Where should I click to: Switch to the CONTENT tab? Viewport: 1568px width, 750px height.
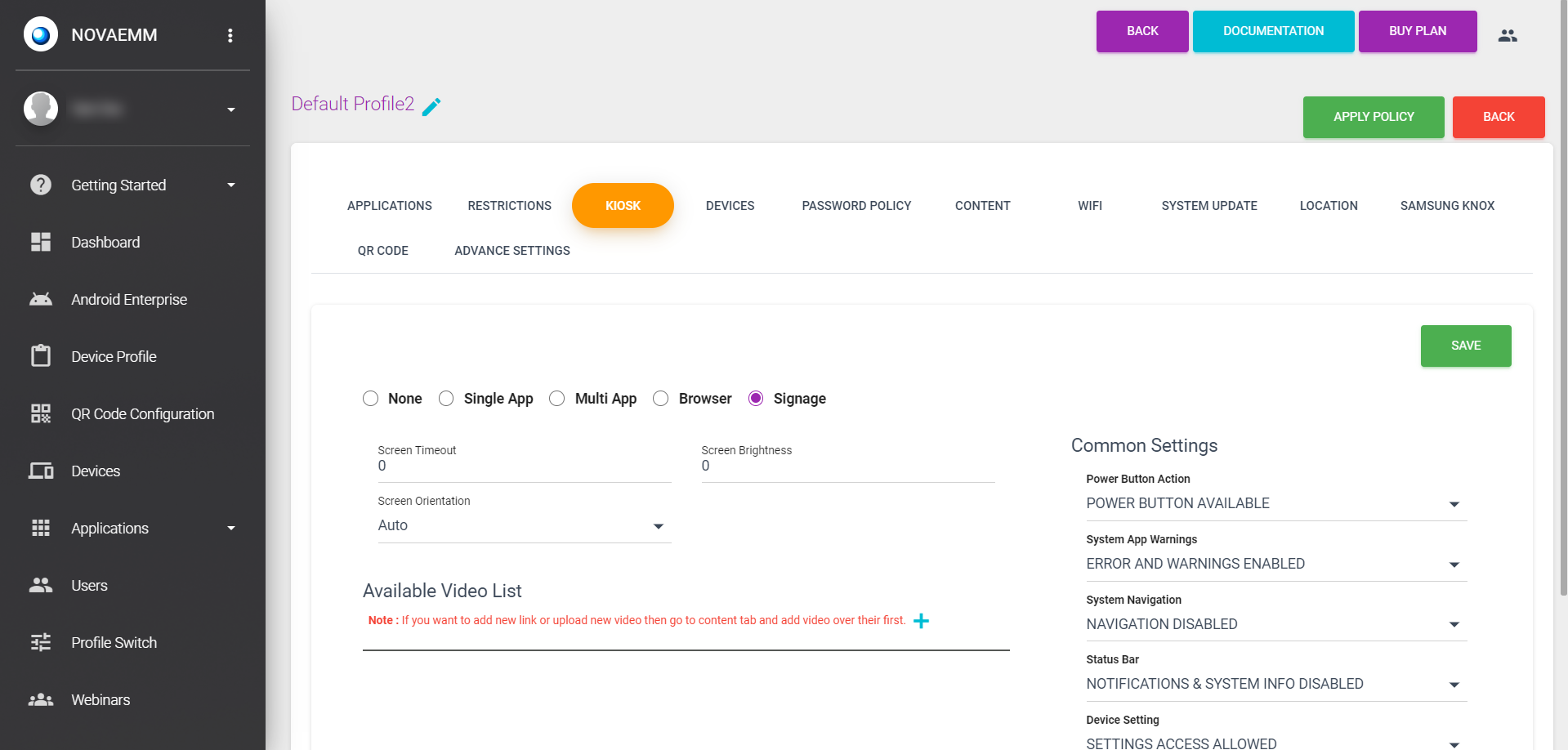pyautogui.click(x=983, y=206)
